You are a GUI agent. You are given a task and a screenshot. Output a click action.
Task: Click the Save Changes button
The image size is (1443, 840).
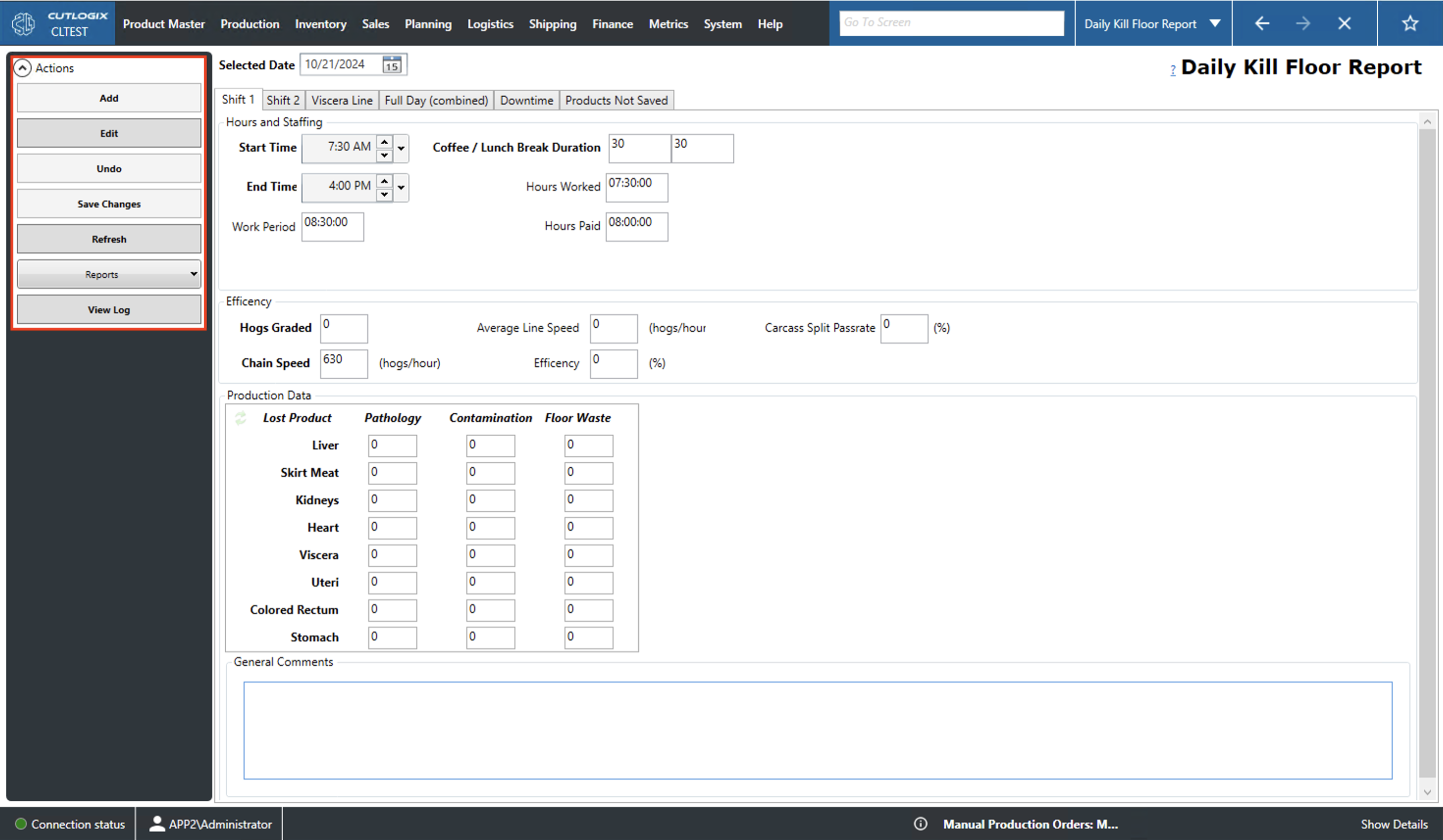pyautogui.click(x=109, y=203)
